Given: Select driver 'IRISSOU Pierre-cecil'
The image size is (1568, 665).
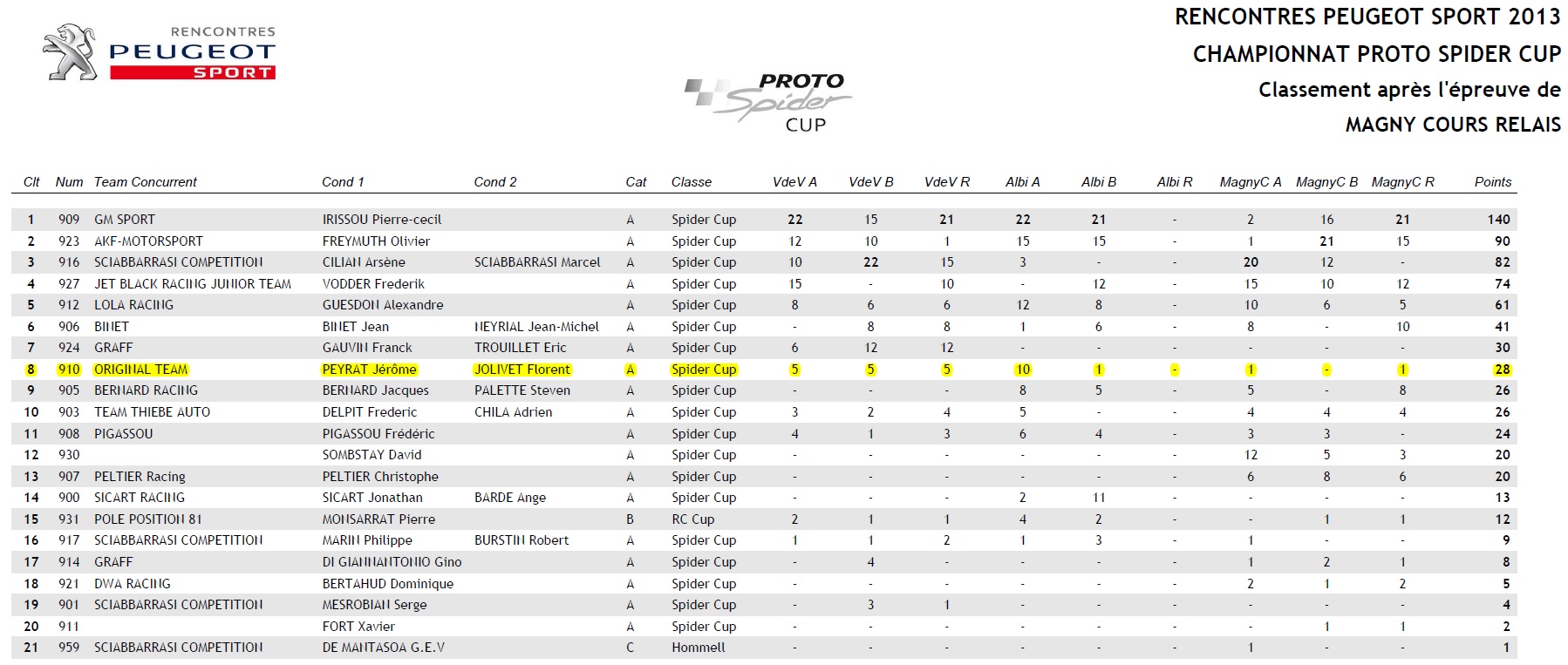Looking at the screenshot, I should point(382,220).
